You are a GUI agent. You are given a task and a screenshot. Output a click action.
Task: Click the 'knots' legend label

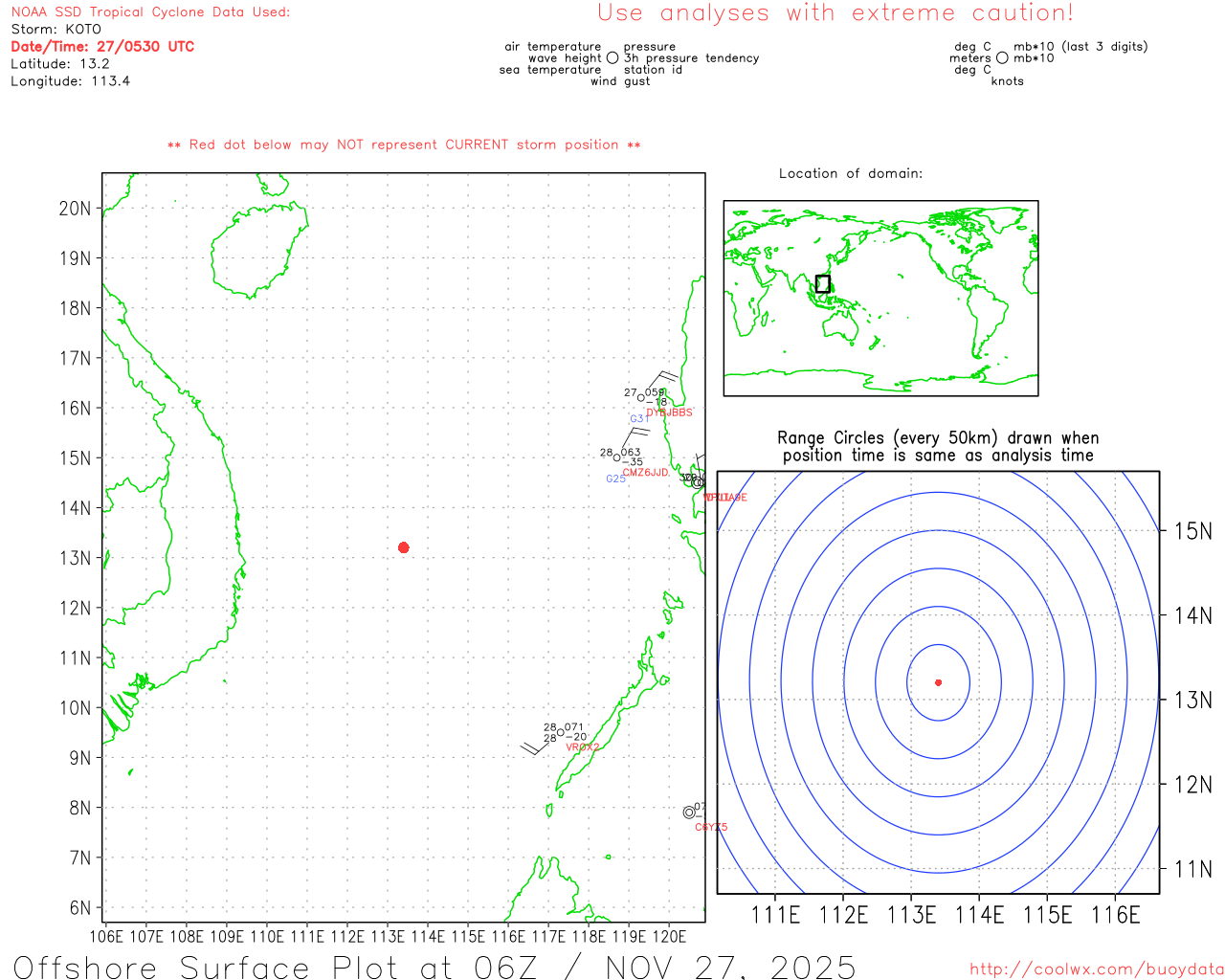(1007, 80)
